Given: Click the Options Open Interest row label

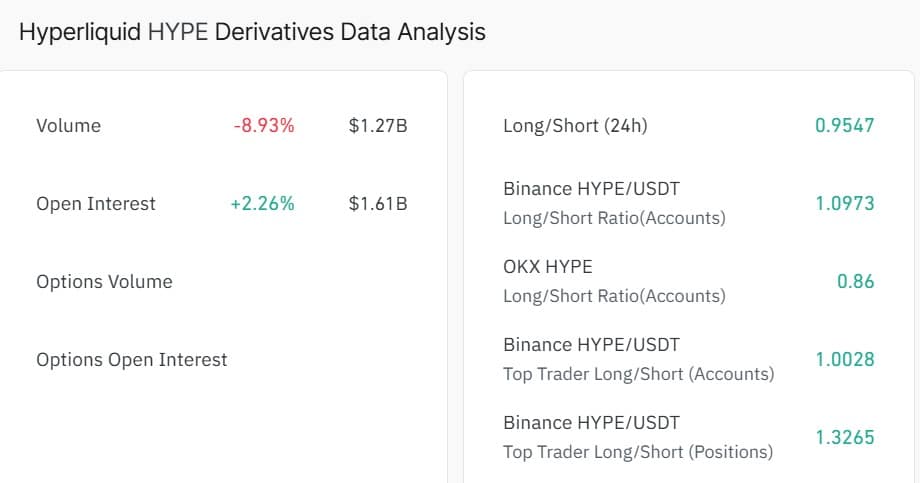Looking at the screenshot, I should click(131, 360).
